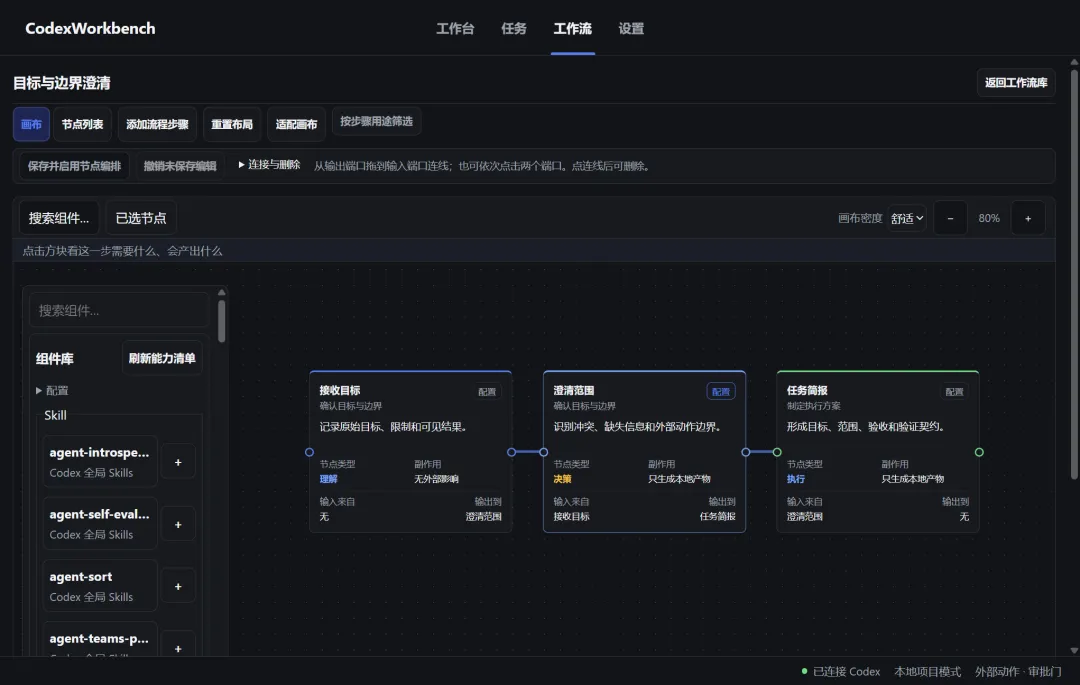This screenshot has height=685, width=1080.
Task: Click 本地项目模式 in status bar
Action: click(927, 671)
